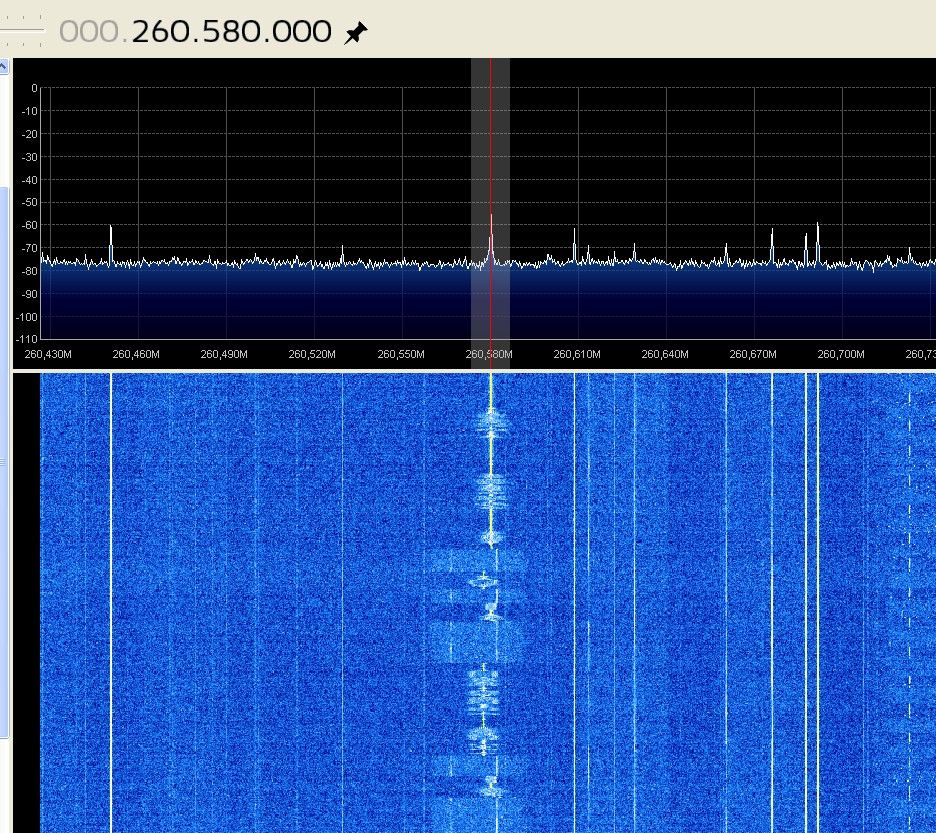This screenshot has width=936, height=833.
Task: Click the -60 dB scale label
Action: coord(30,225)
